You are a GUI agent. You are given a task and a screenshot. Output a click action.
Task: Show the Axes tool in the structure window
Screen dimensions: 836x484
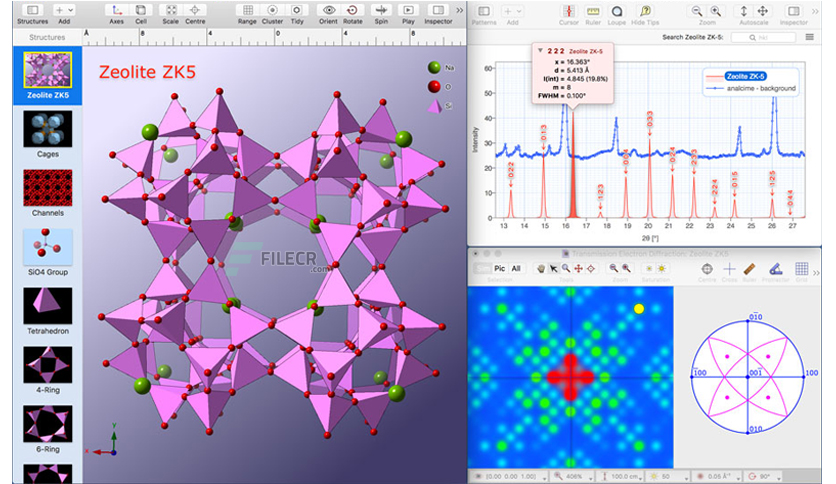click(x=116, y=10)
